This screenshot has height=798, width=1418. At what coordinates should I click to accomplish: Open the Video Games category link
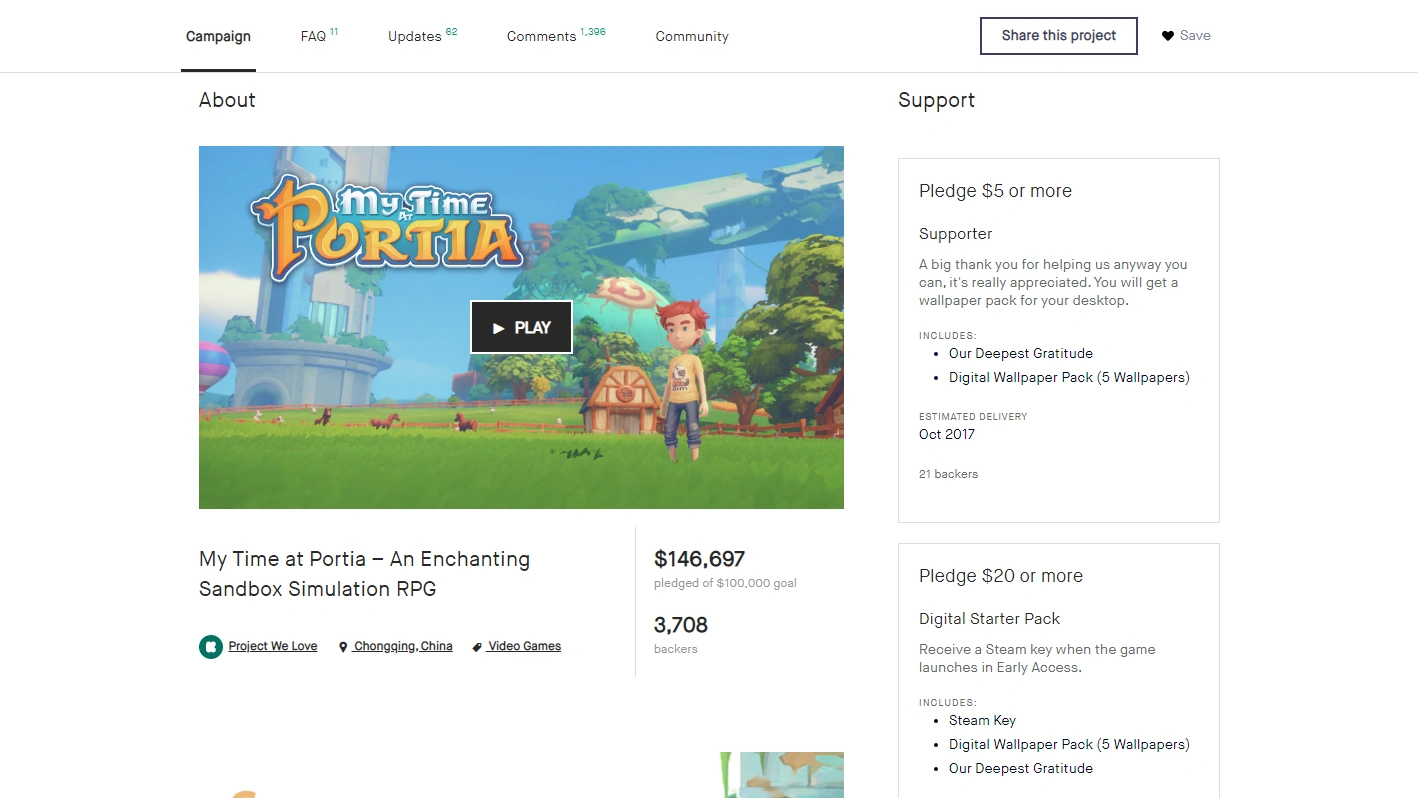[x=524, y=646]
